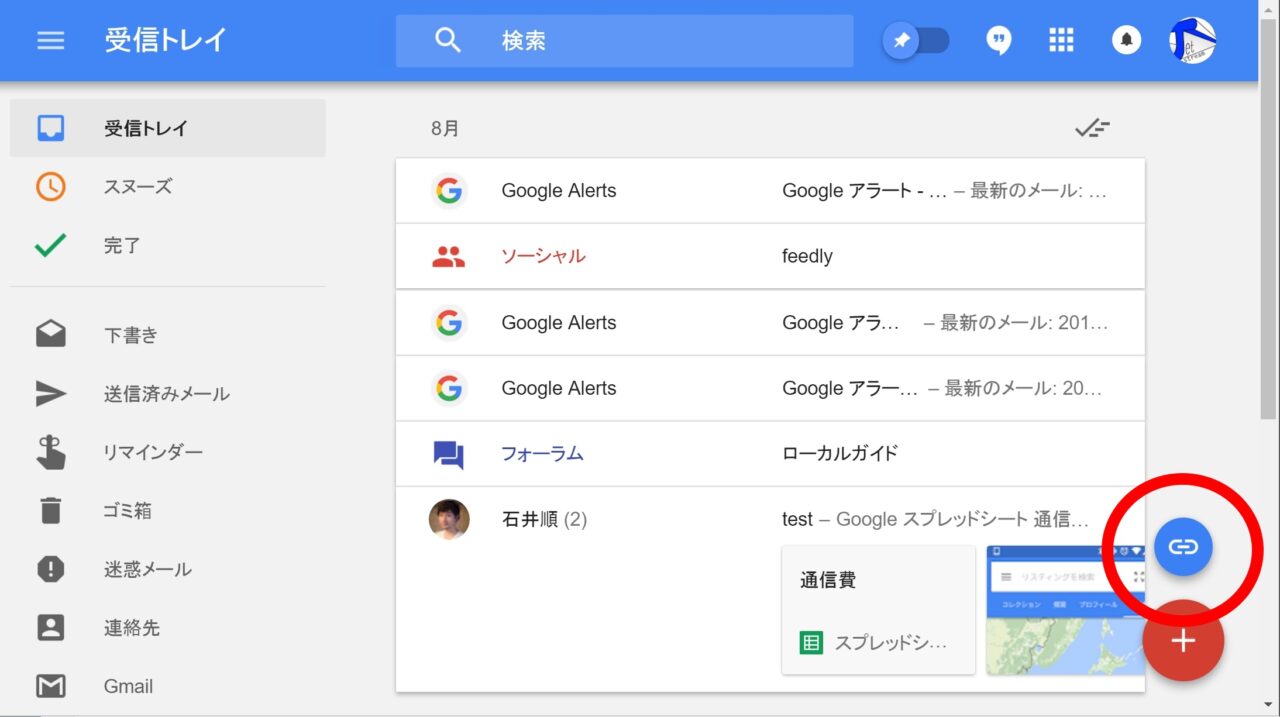
Task: Click the account profile avatar
Action: 1192,41
